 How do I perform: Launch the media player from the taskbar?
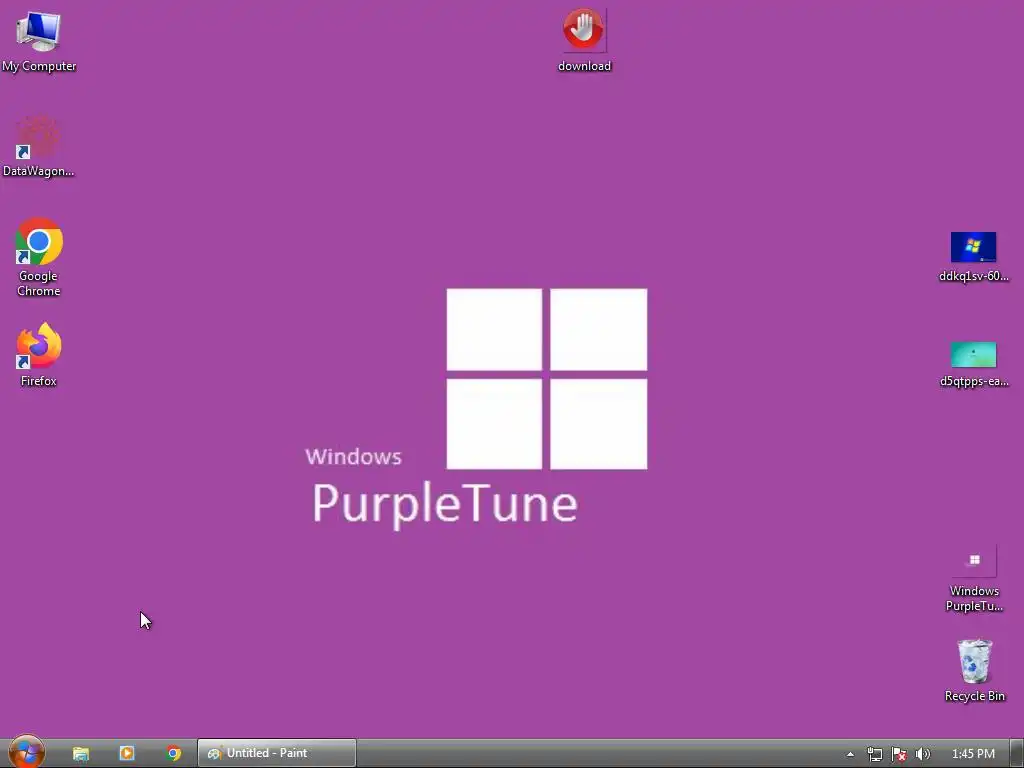pyautogui.click(x=127, y=753)
